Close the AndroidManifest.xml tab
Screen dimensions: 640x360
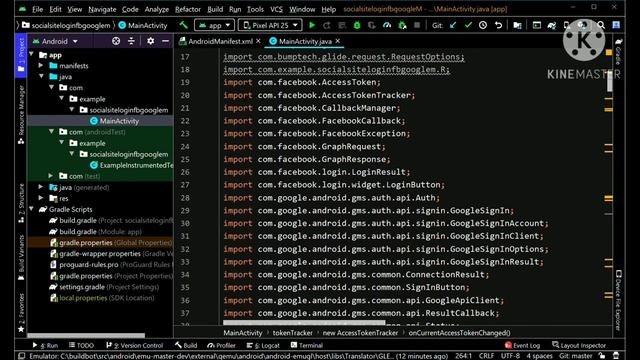coord(258,41)
